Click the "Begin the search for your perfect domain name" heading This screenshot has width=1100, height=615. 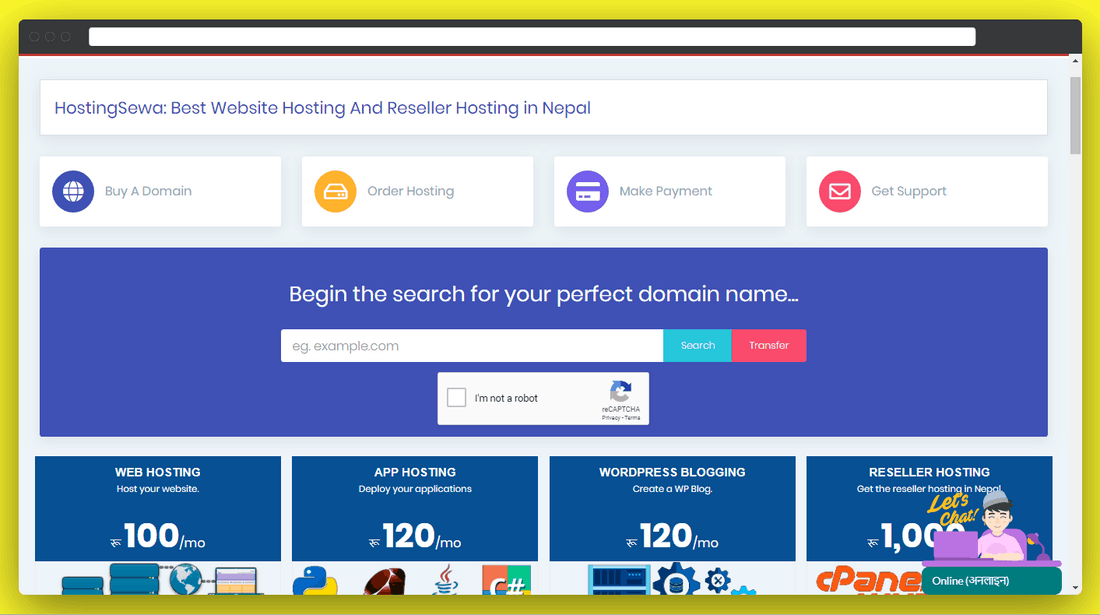pos(544,294)
